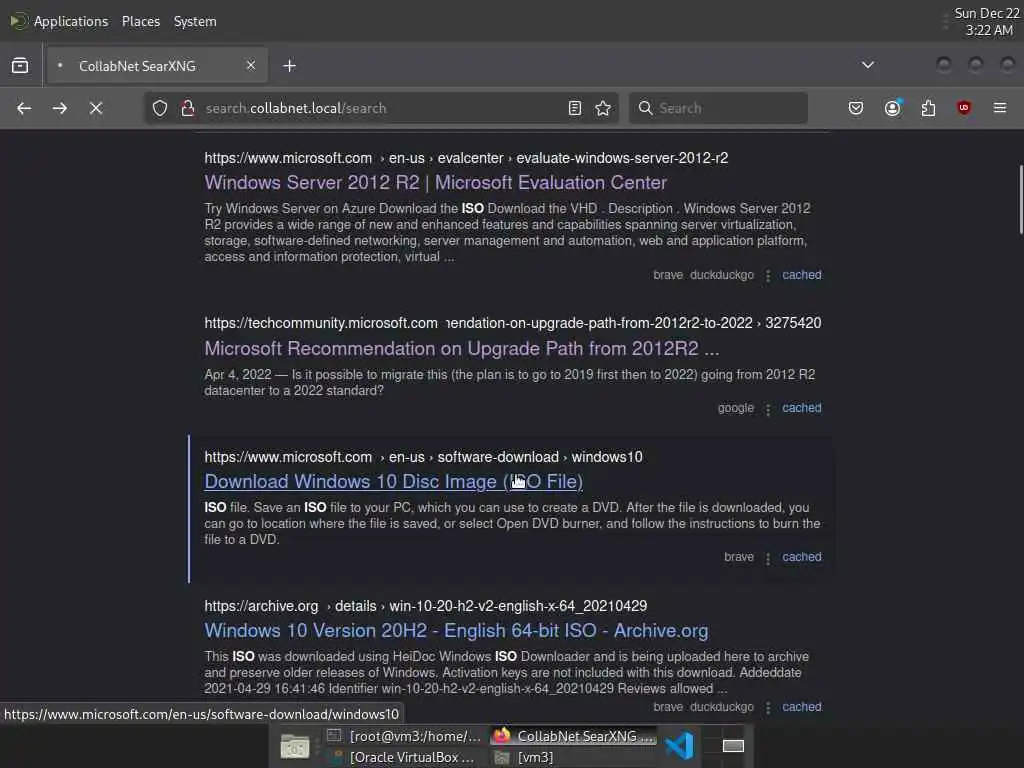This screenshot has width=1024, height=768.
Task: Open the Places menu
Action: (x=140, y=22)
